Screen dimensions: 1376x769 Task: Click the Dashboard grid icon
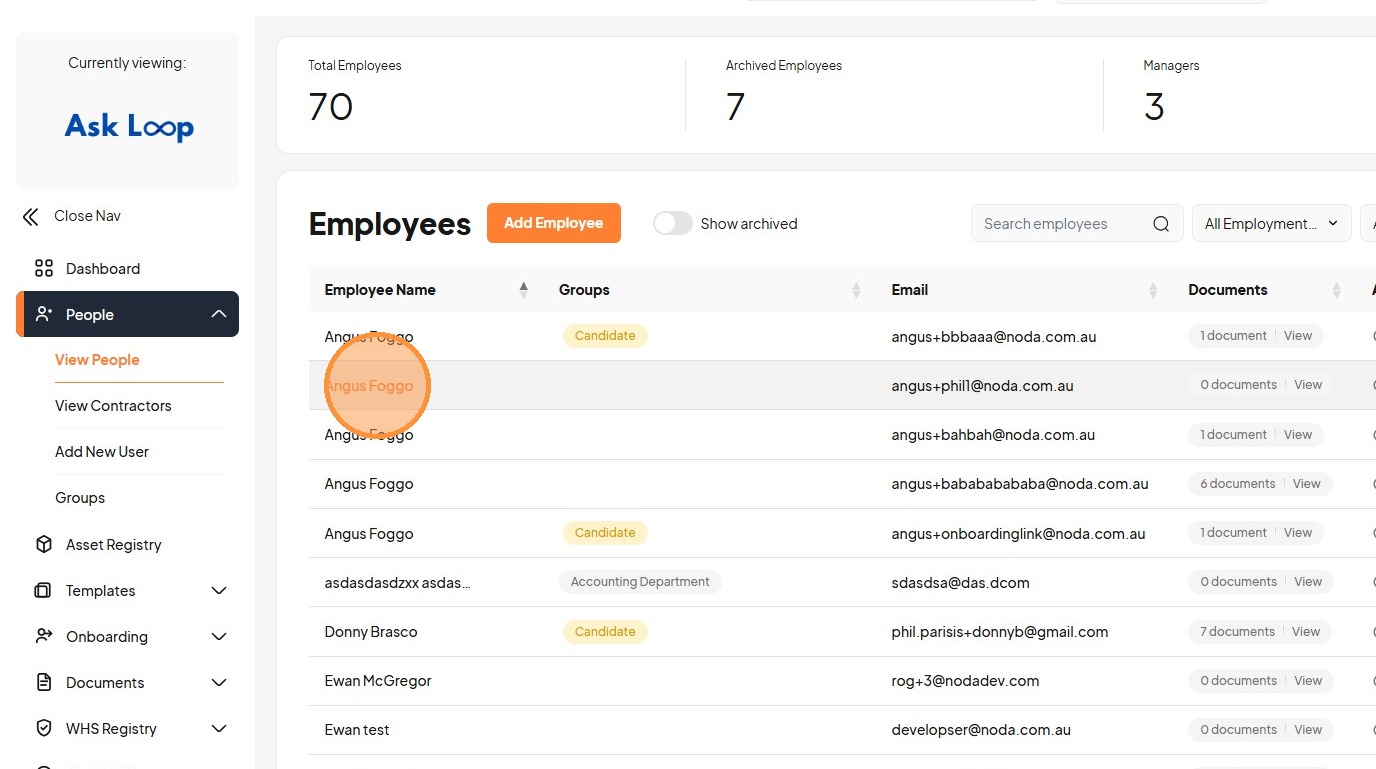[43, 268]
